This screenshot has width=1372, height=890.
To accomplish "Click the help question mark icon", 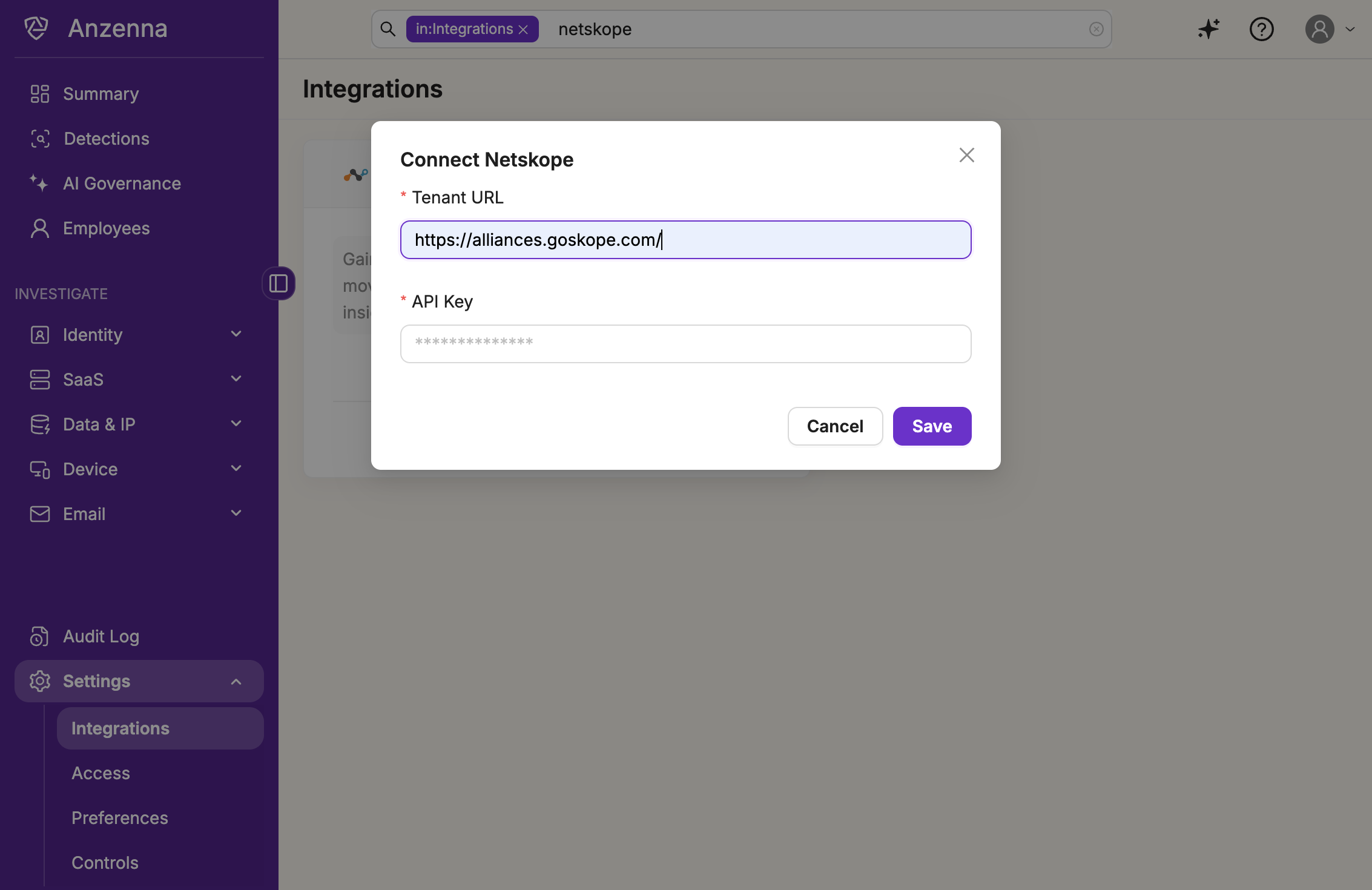I will 1261,29.
